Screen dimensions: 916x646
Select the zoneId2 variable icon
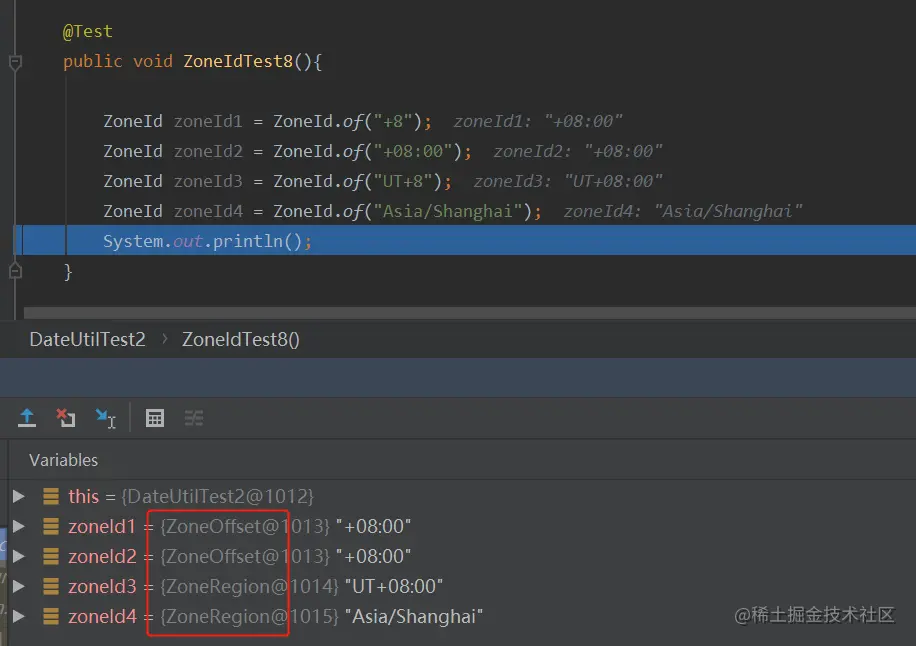tap(51, 556)
